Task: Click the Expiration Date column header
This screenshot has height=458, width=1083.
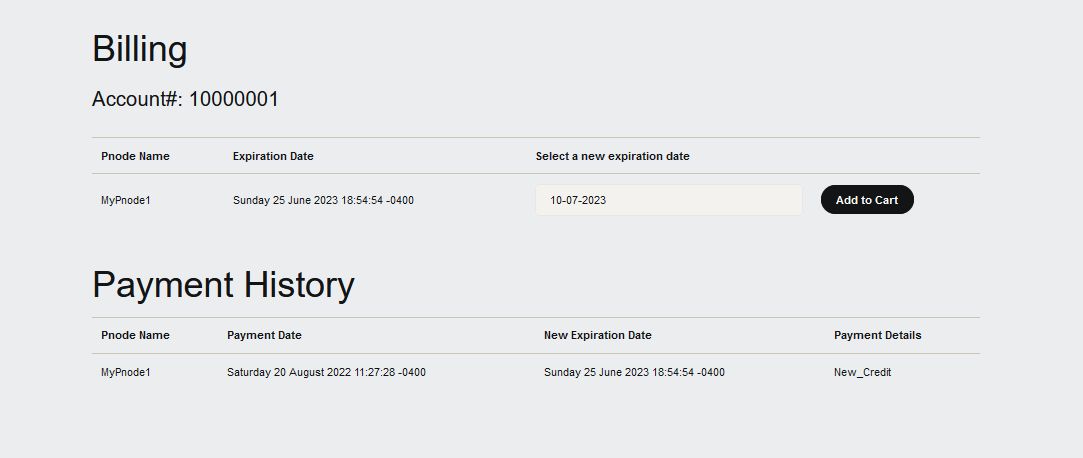Action: click(273, 156)
